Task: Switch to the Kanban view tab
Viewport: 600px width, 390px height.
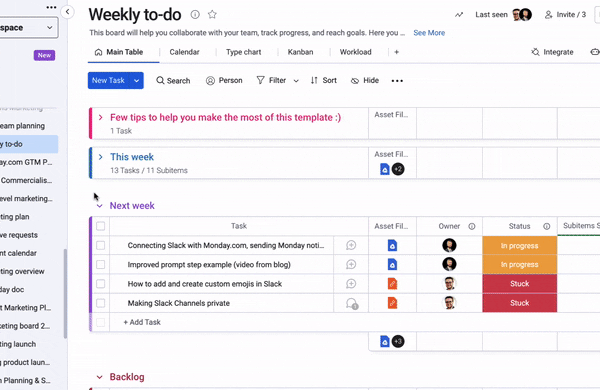Action: (x=300, y=52)
